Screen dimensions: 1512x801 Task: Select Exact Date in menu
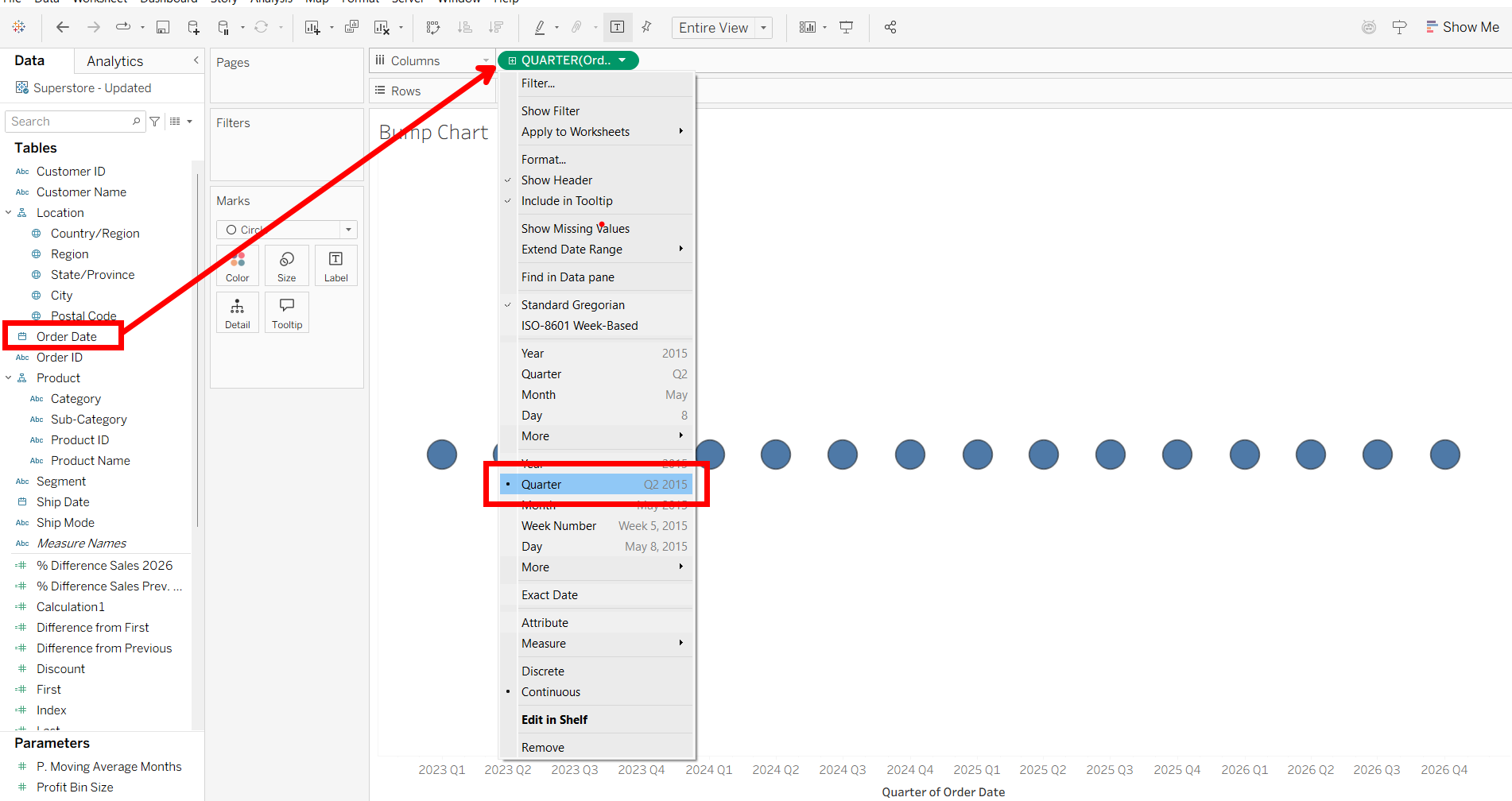point(597,595)
